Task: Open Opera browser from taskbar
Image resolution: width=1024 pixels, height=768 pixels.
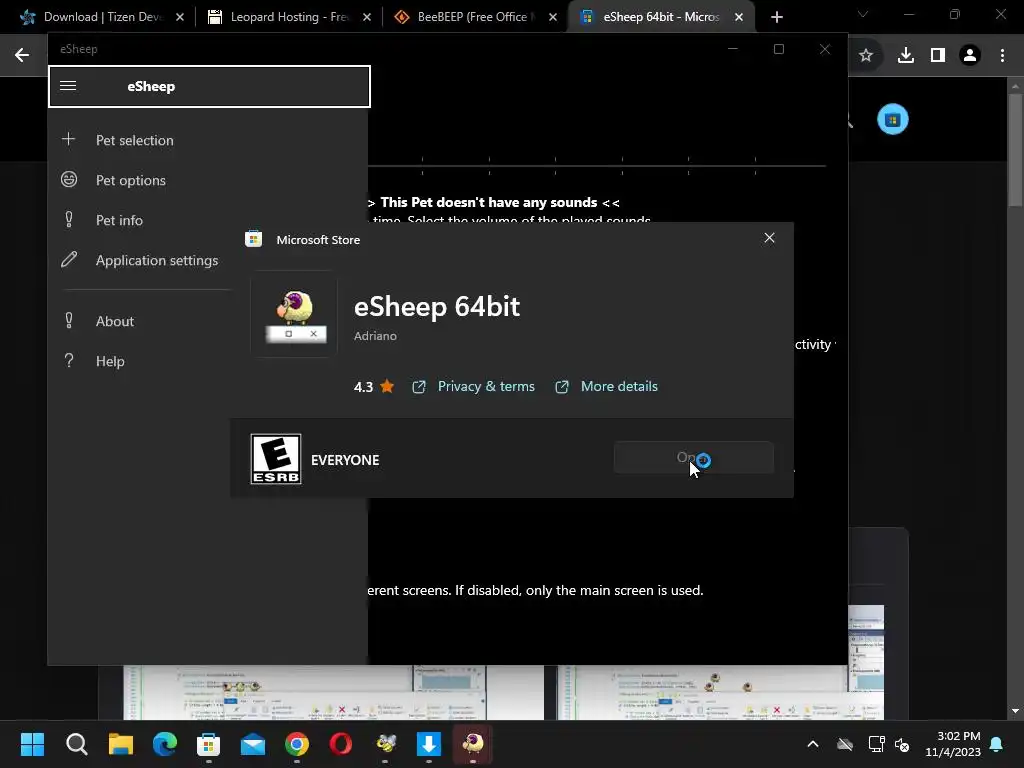Action: (341, 744)
